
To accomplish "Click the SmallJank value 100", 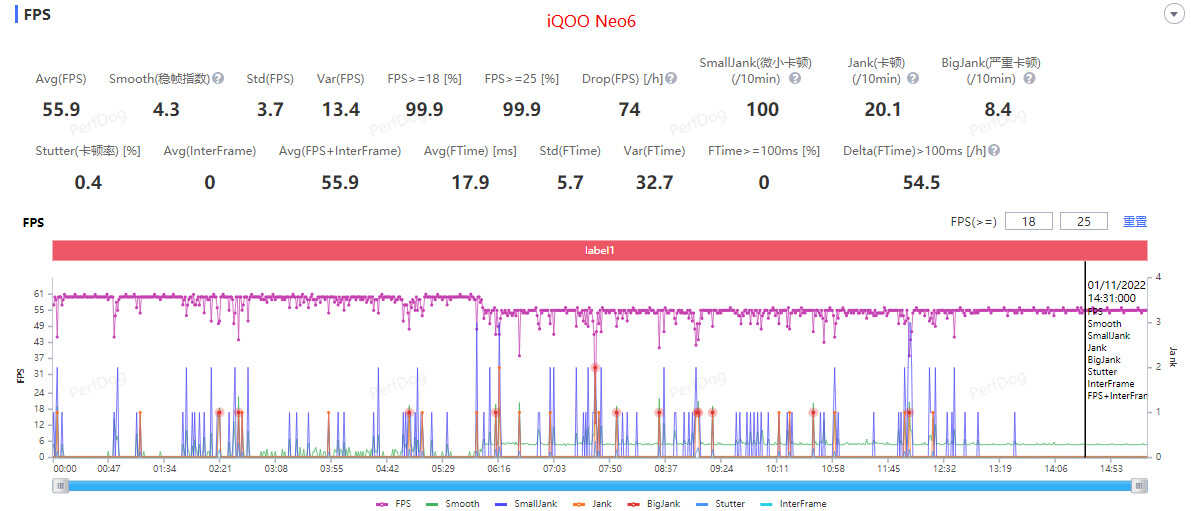I will pyautogui.click(x=763, y=109).
